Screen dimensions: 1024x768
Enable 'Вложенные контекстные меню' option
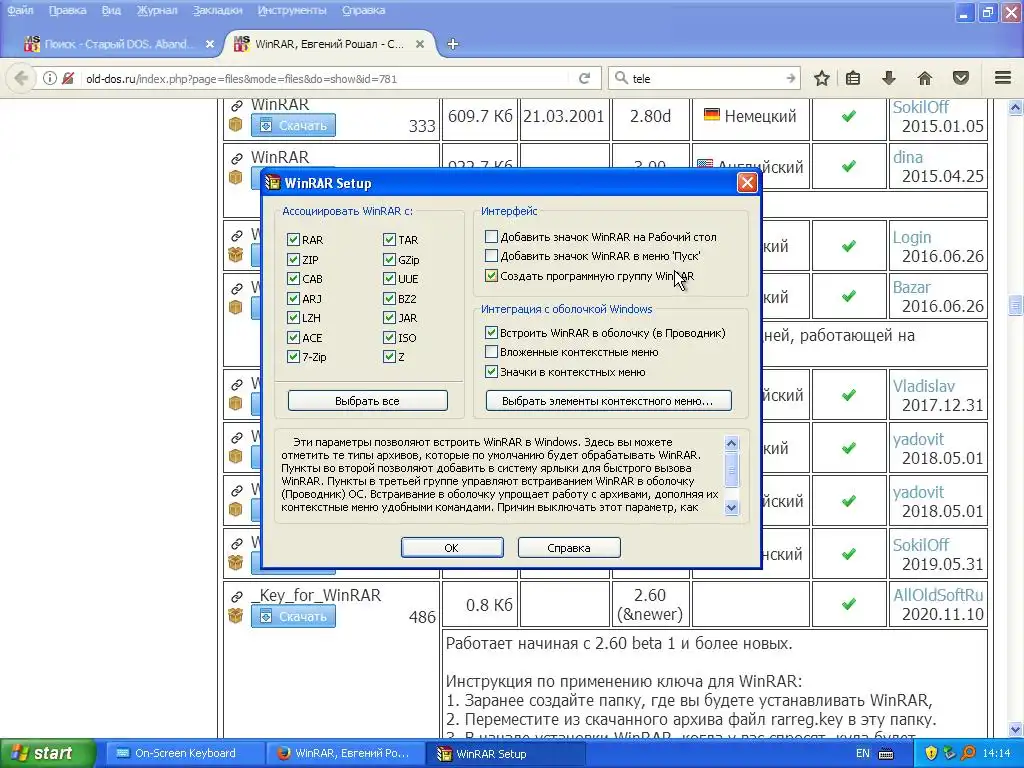(491, 352)
